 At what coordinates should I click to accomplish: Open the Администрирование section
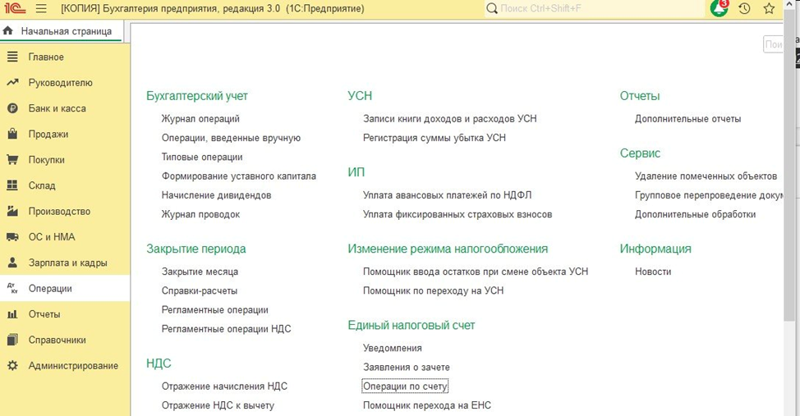pos(65,365)
